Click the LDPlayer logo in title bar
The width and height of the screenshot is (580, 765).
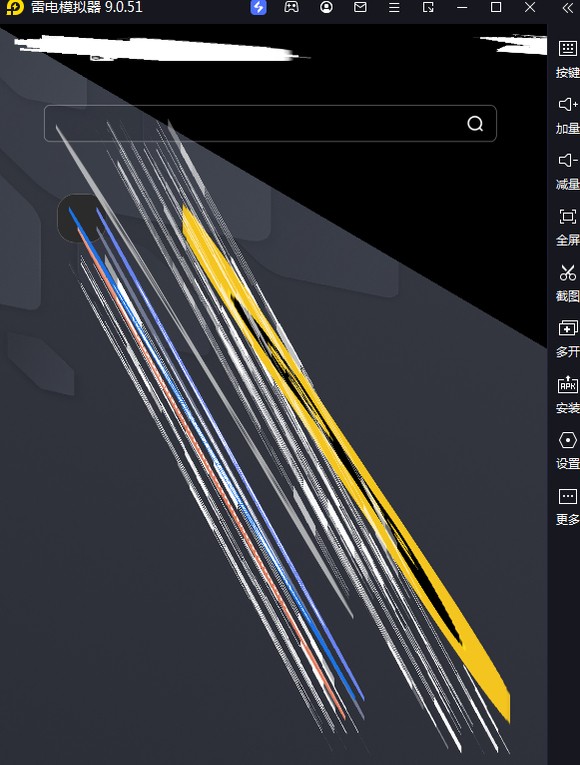point(15,7)
